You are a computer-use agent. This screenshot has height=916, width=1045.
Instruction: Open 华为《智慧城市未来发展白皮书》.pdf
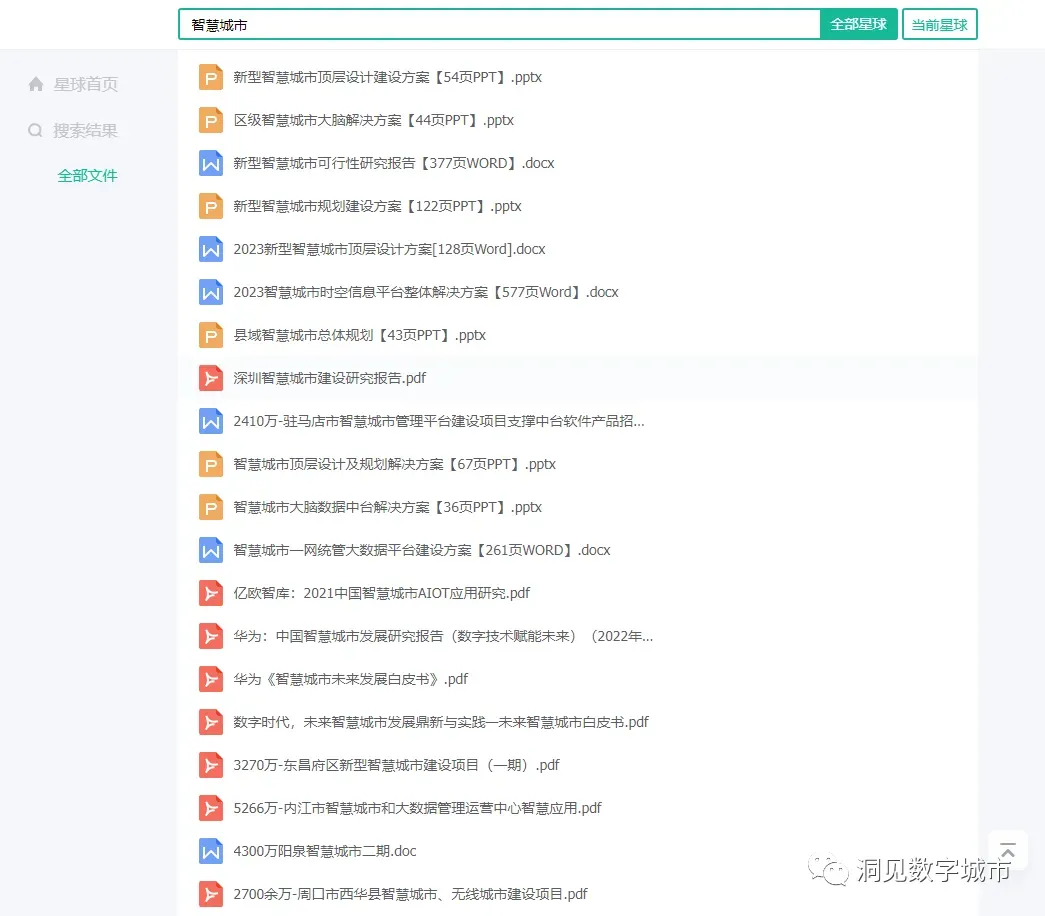click(351, 679)
